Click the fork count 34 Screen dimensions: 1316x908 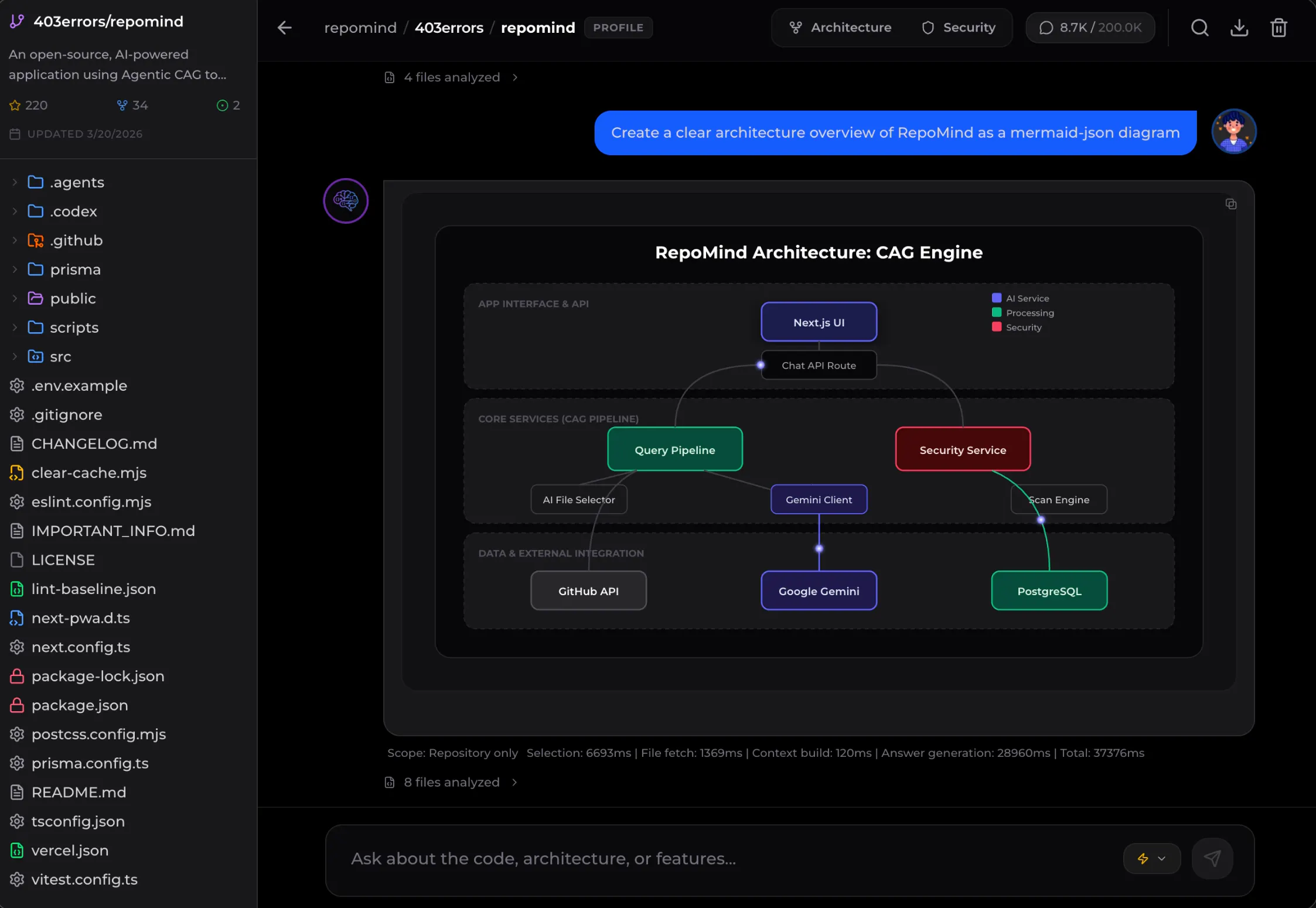point(132,105)
